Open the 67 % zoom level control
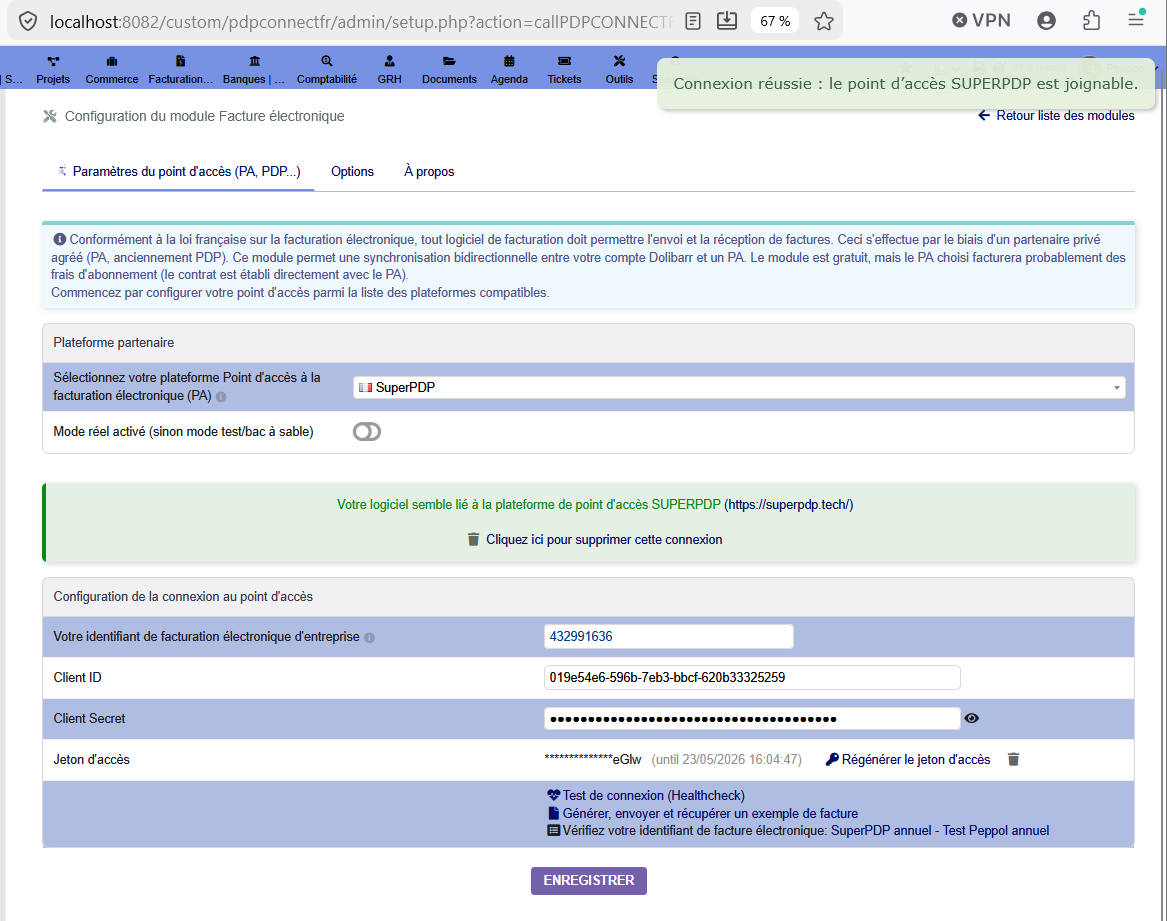This screenshot has width=1167, height=921. 775,22
